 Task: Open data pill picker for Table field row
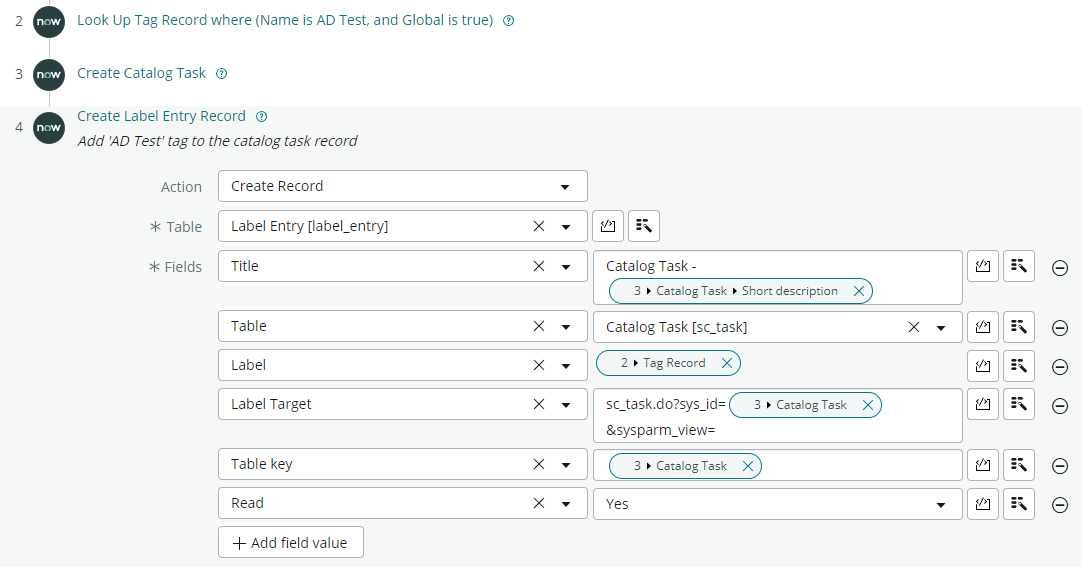click(1018, 326)
